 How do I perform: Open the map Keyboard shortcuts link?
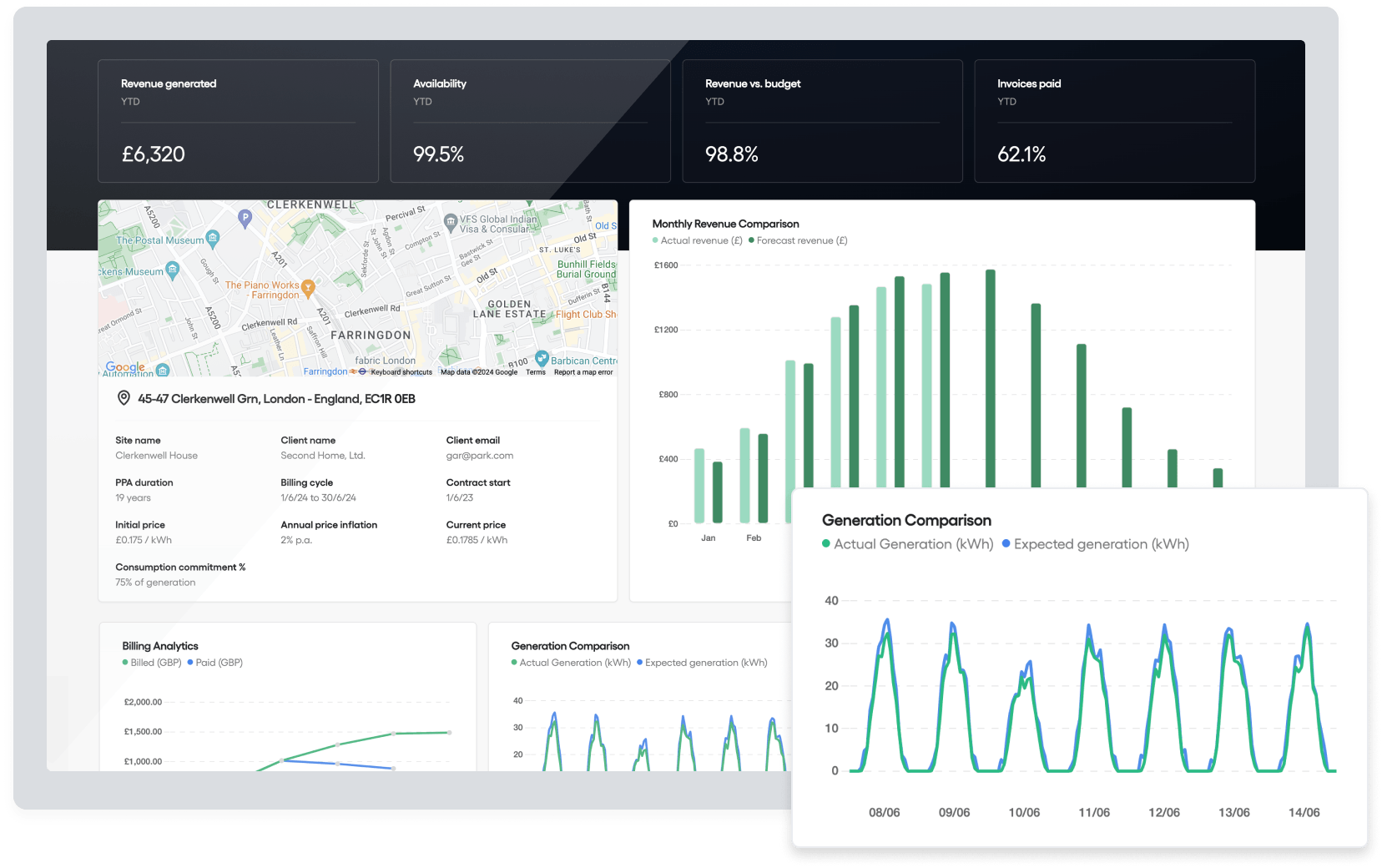pos(401,372)
